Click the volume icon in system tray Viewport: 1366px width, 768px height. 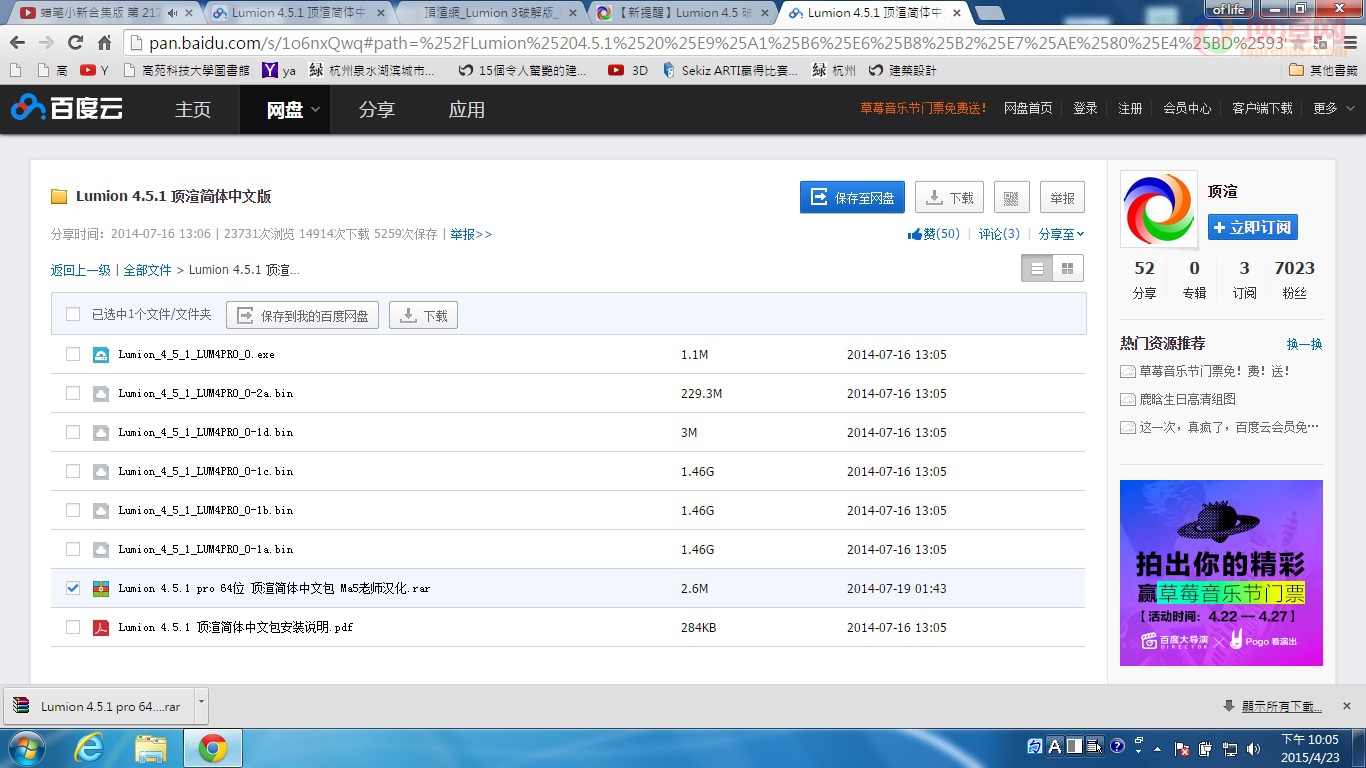point(1256,748)
